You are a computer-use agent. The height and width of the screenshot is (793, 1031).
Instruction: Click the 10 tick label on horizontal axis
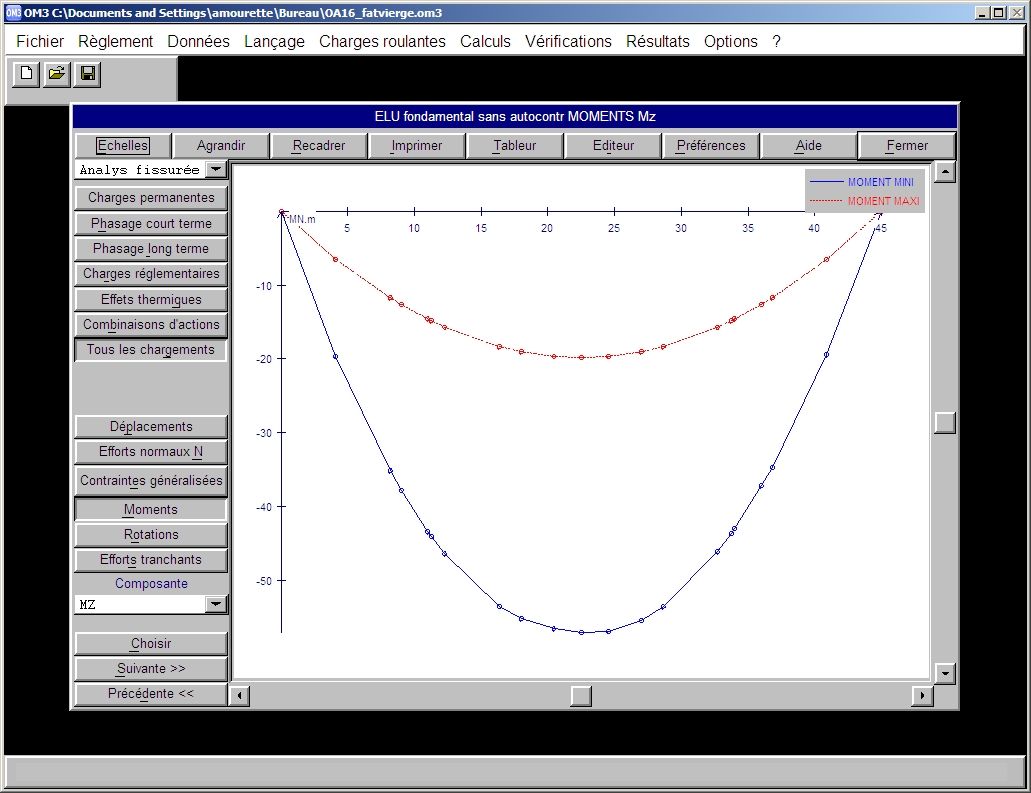pyautogui.click(x=414, y=228)
